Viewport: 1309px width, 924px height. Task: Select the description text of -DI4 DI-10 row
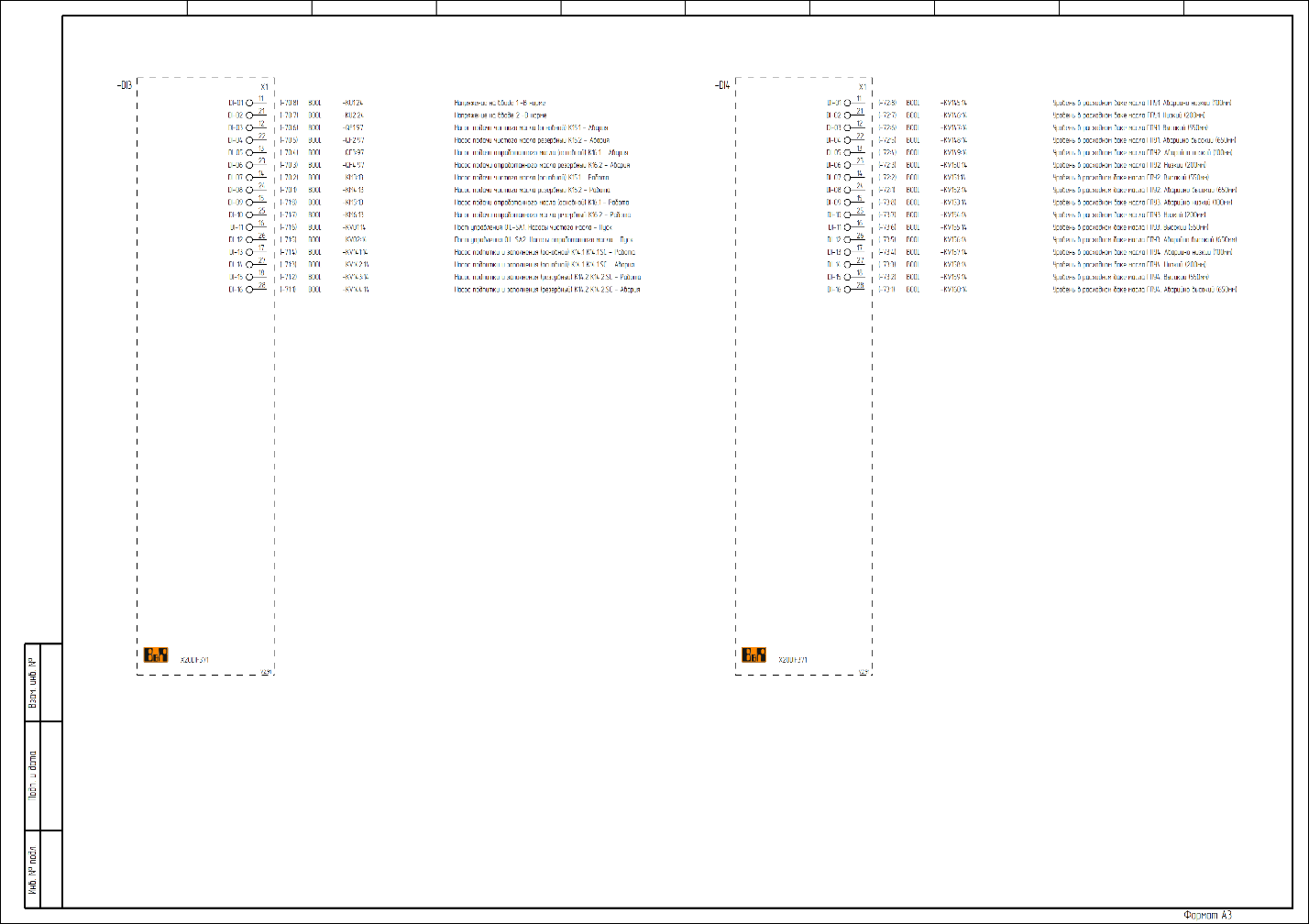pos(1129,215)
